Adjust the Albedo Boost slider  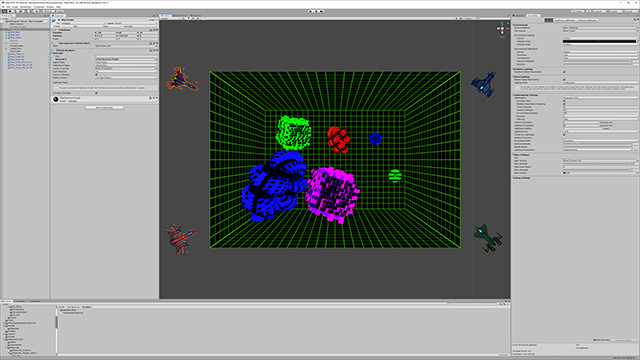pos(596,147)
